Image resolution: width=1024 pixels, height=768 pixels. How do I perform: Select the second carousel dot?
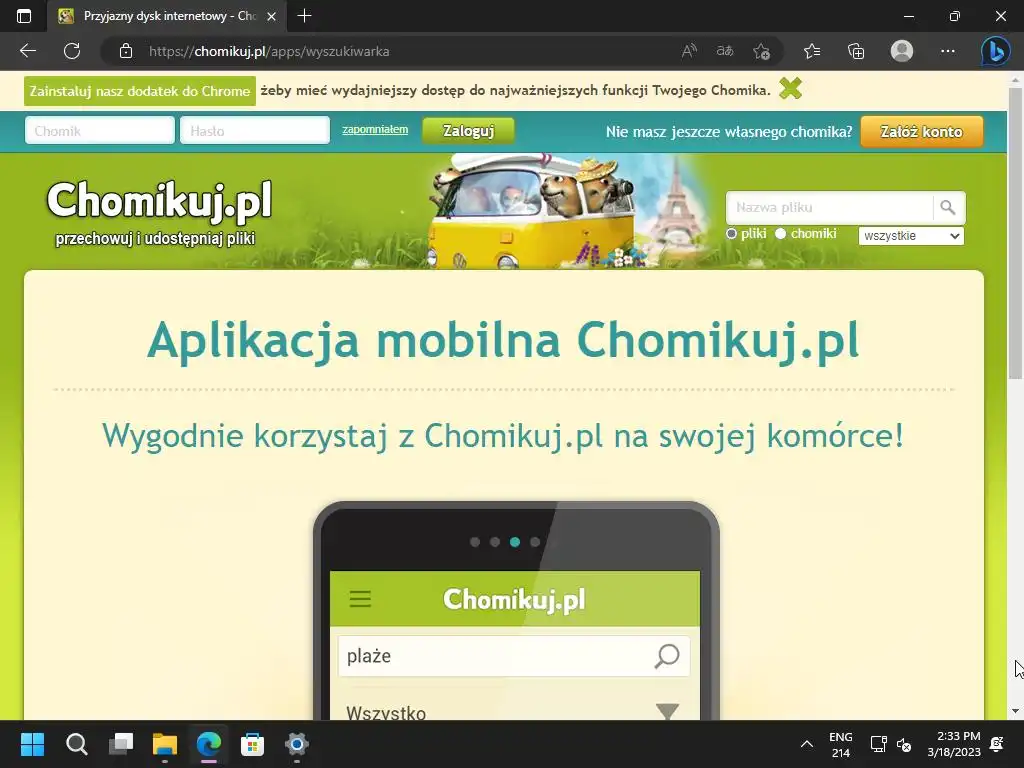pos(495,542)
